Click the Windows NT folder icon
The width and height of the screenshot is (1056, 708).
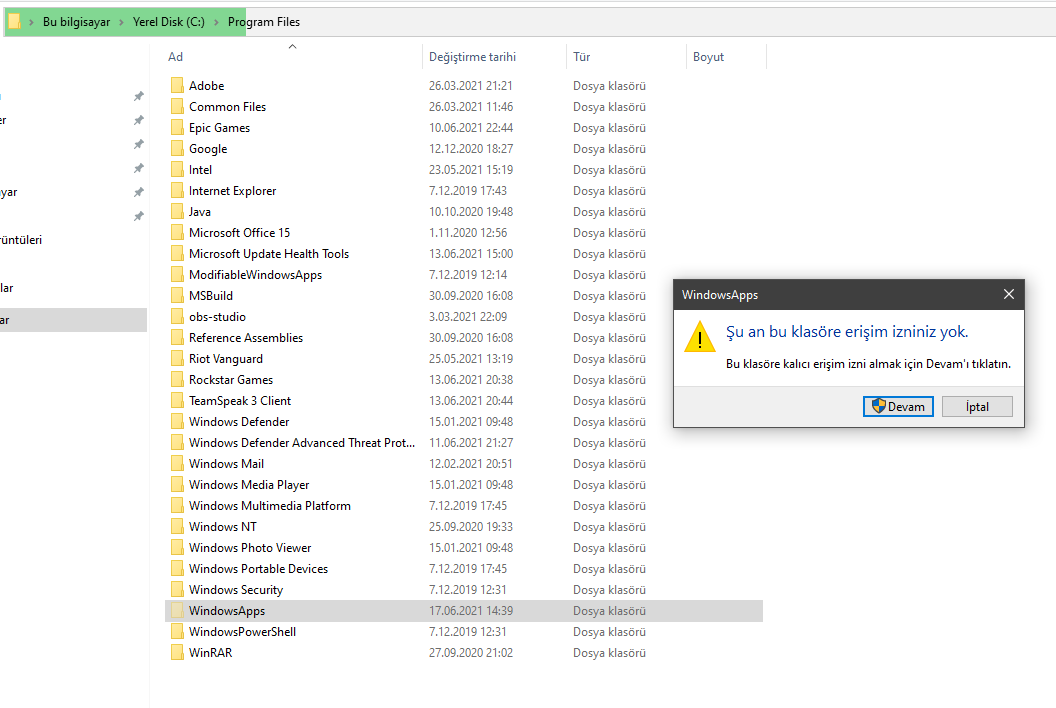177,527
